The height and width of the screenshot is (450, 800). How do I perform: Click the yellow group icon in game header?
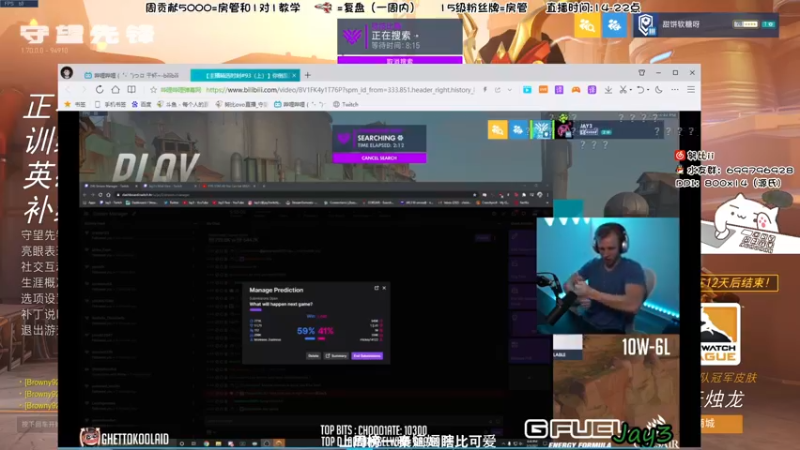click(x=587, y=24)
